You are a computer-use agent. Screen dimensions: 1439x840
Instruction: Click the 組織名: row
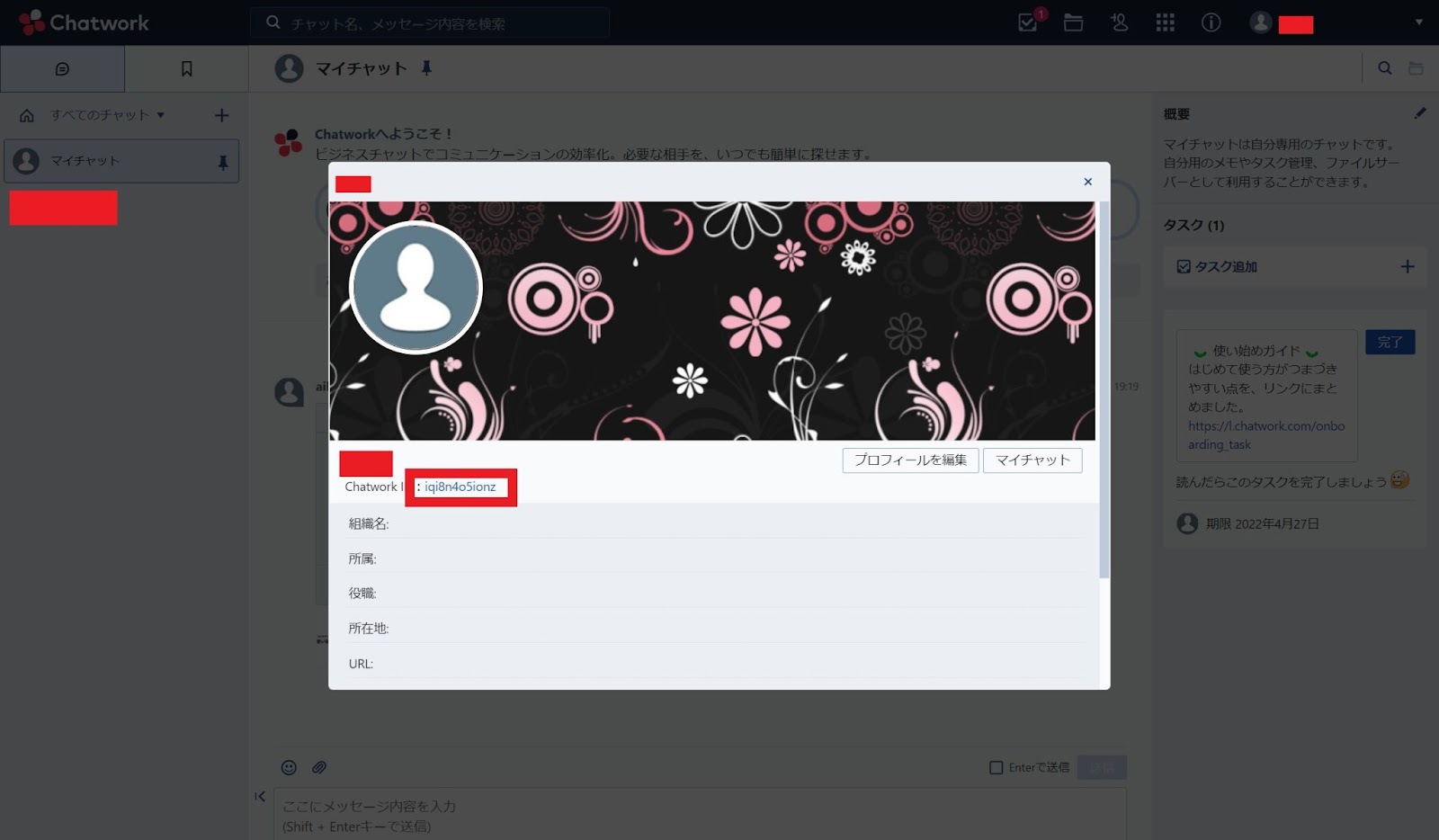[x=714, y=523]
